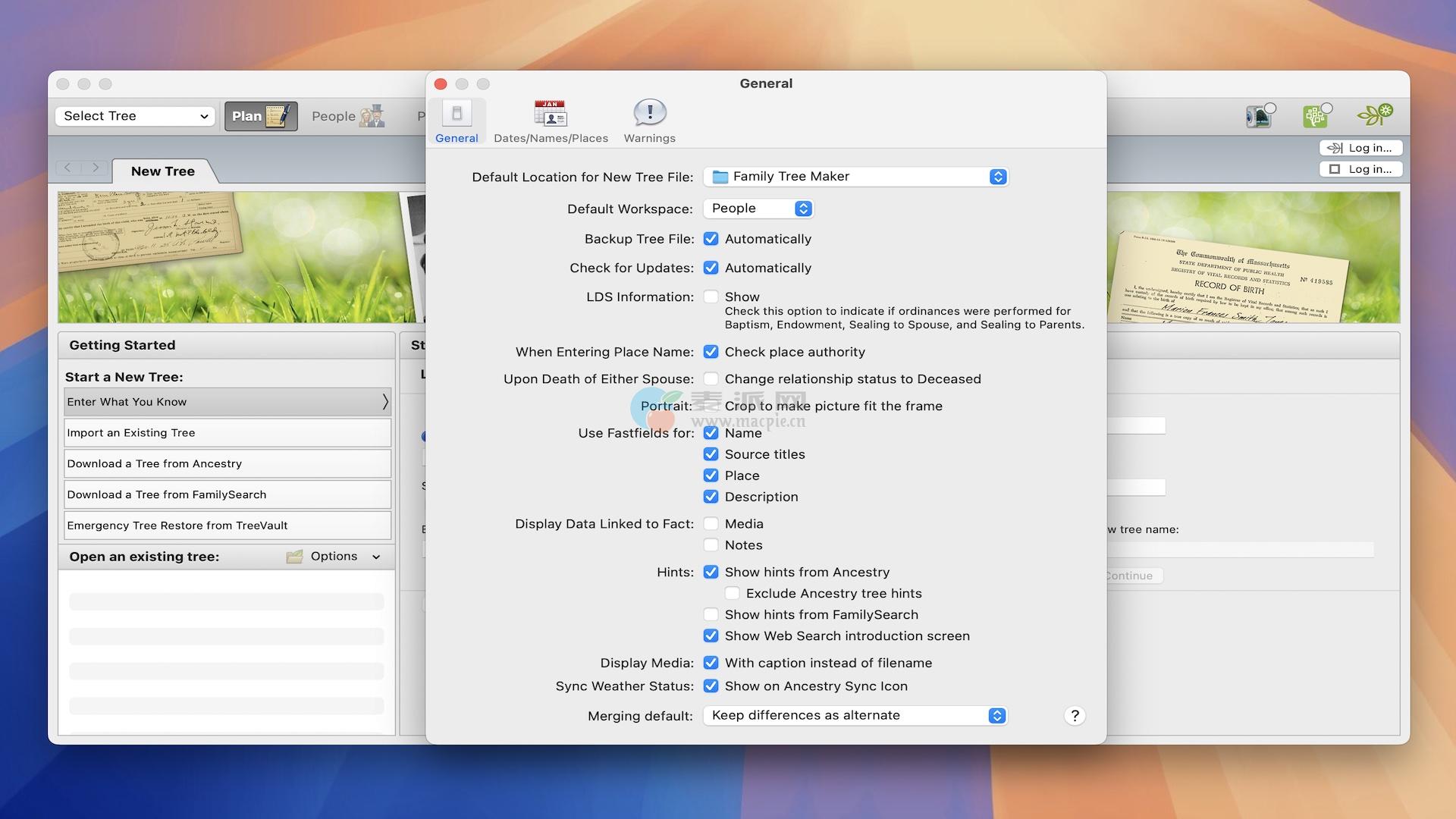The height and width of the screenshot is (819, 1456).
Task: Go forward using the right arrow
Action: [x=96, y=168]
